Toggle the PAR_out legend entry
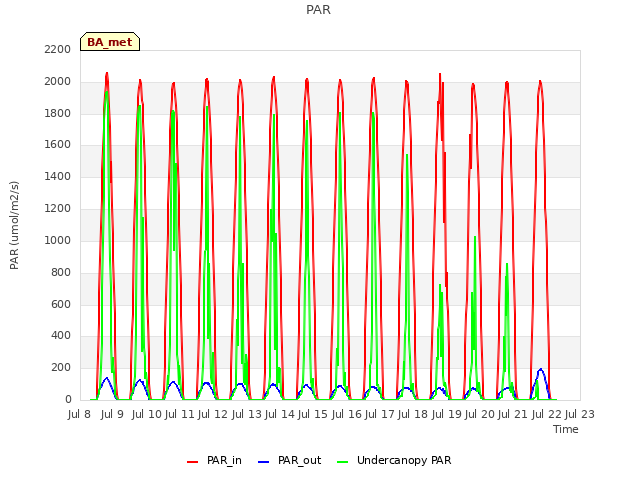Viewport: 640px width, 480px height. (x=290, y=460)
